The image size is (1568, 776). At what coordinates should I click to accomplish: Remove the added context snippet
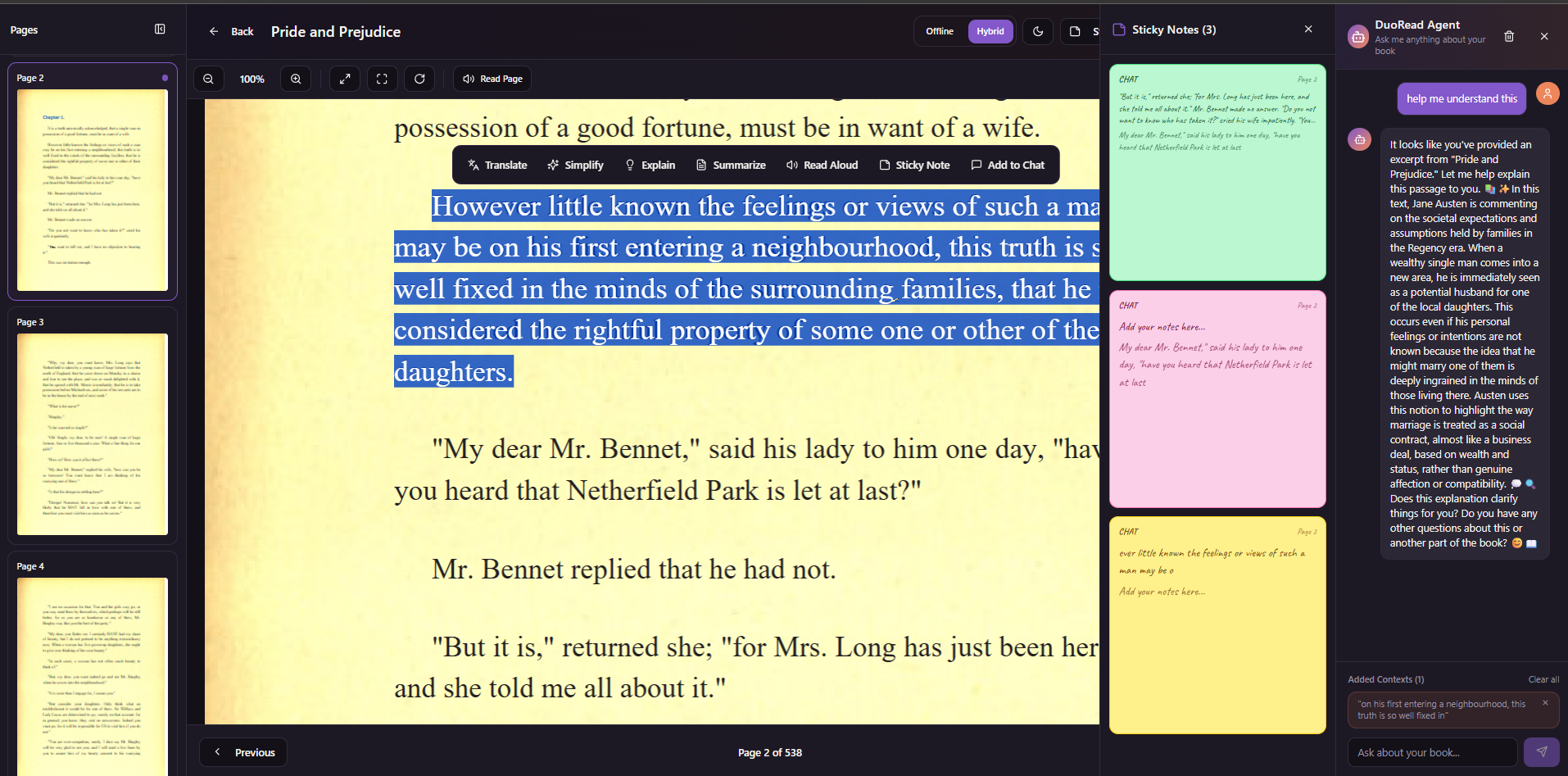[x=1545, y=702]
